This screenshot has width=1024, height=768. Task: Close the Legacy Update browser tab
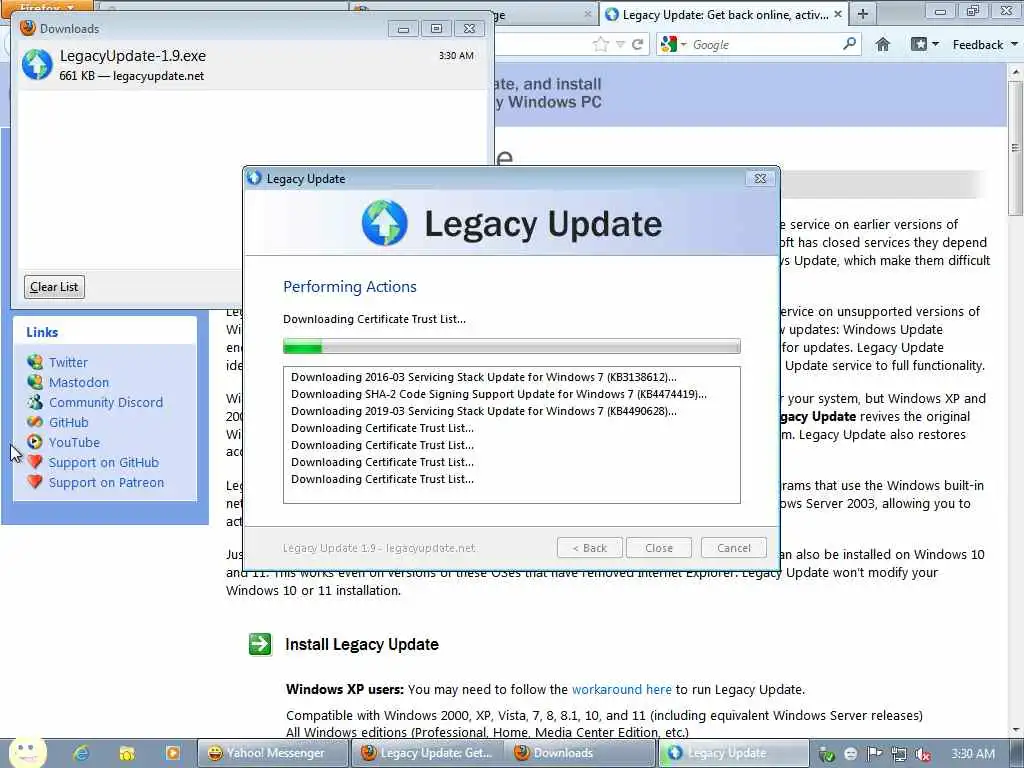point(838,14)
